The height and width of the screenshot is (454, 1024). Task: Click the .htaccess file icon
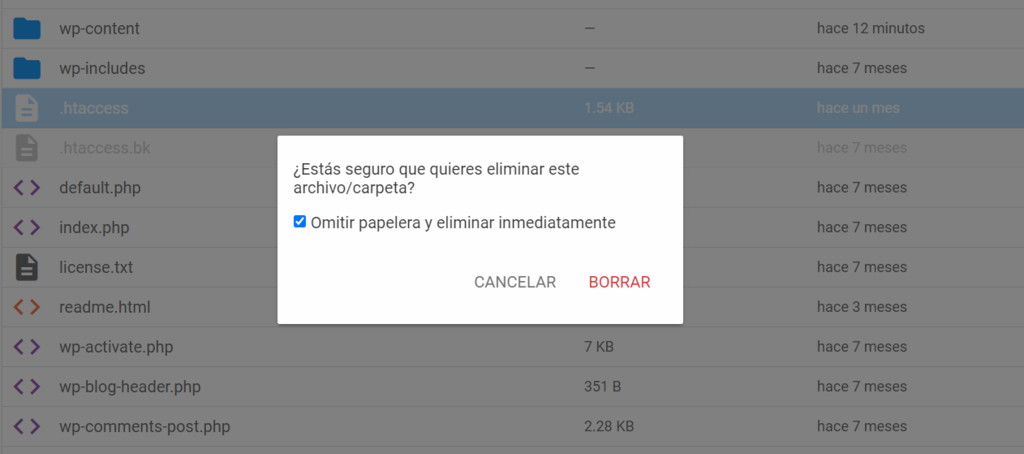click(27, 108)
